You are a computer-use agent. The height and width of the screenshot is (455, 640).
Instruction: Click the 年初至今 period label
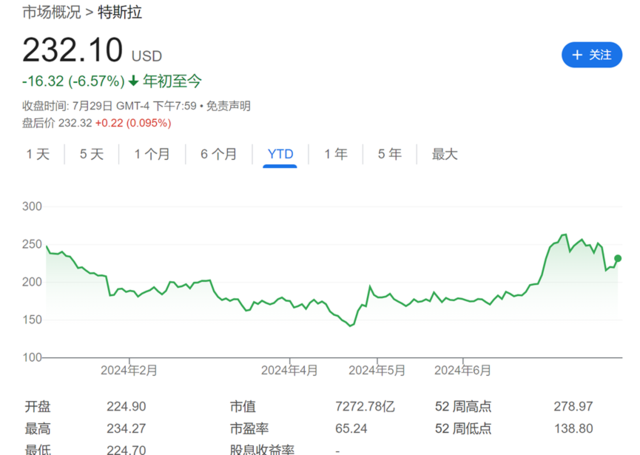tap(172, 81)
